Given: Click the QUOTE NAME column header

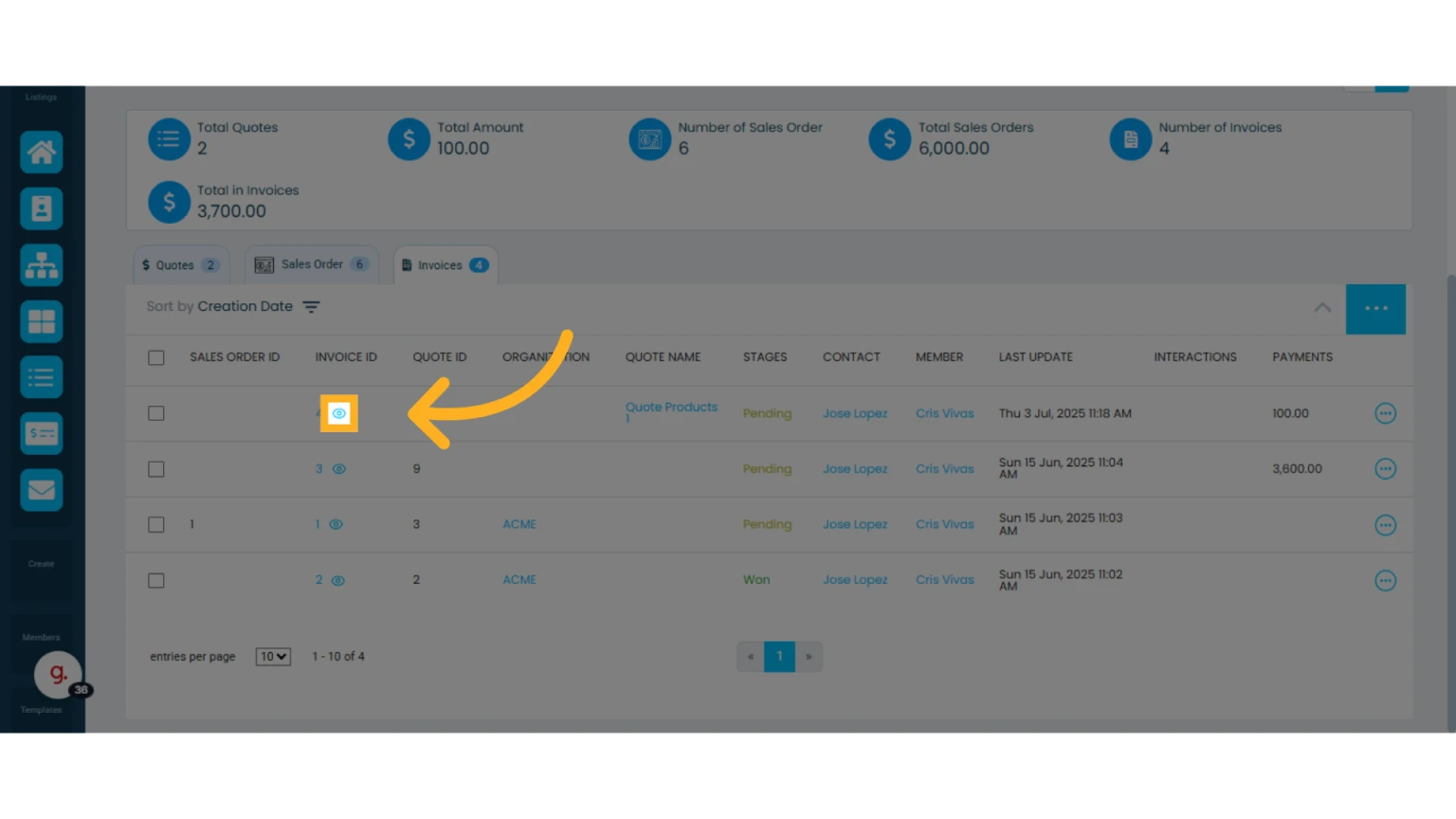Looking at the screenshot, I should [x=663, y=357].
